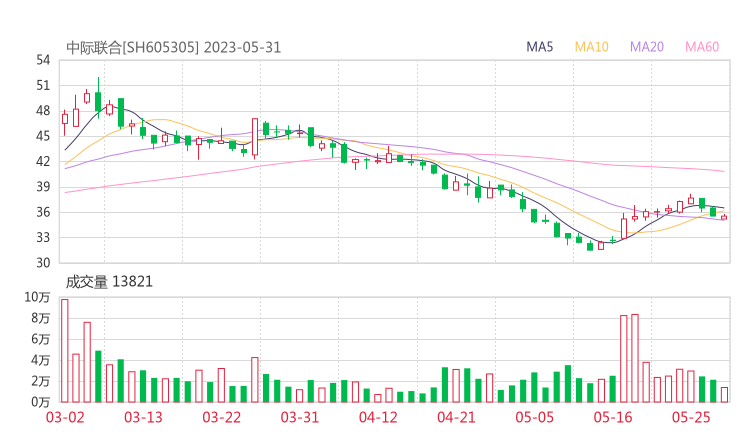The image size is (740, 440).
Task: Click the 6万 volume axis label
Action: (x=40, y=339)
